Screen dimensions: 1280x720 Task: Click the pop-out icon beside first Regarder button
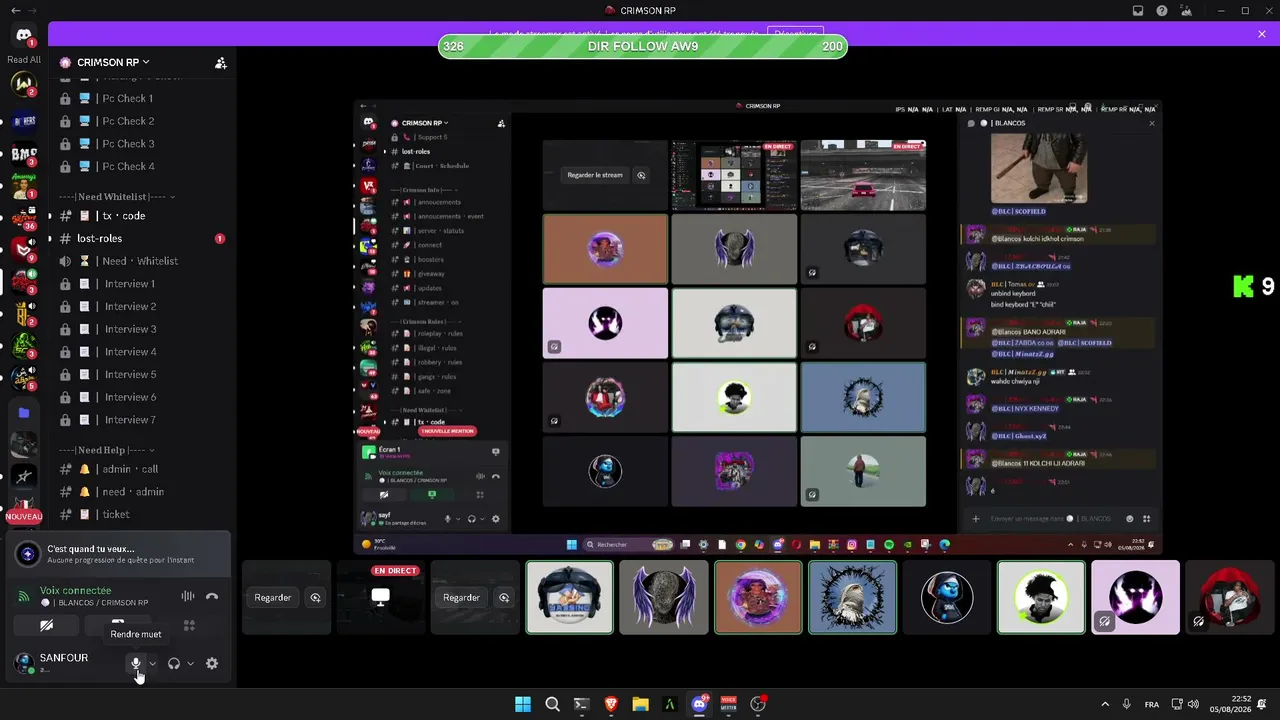pos(315,598)
